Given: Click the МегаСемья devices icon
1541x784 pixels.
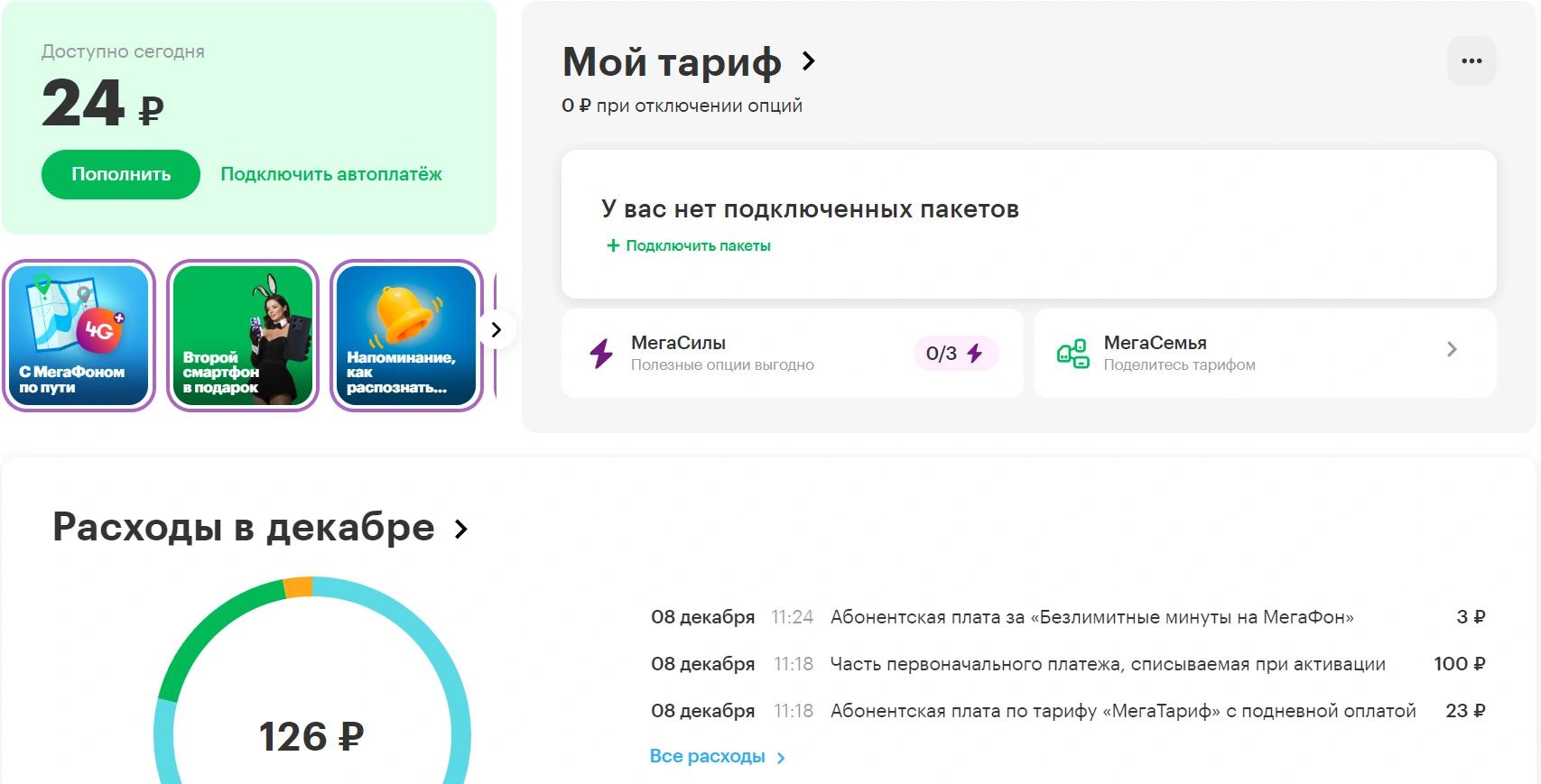Looking at the screenshot, I should click(x=1072, y=354).
